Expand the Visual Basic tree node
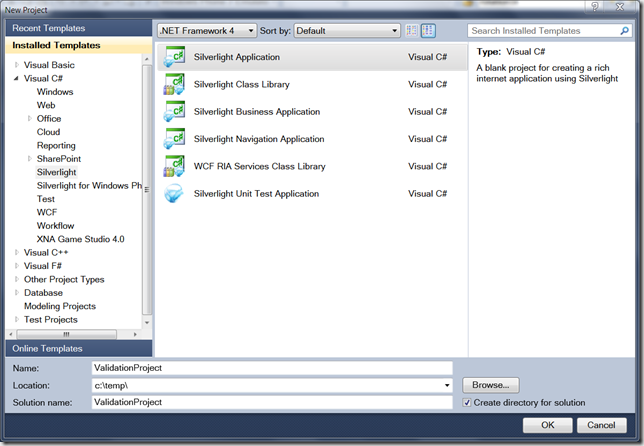Screen dimensions: 644x446 point(16,65)
